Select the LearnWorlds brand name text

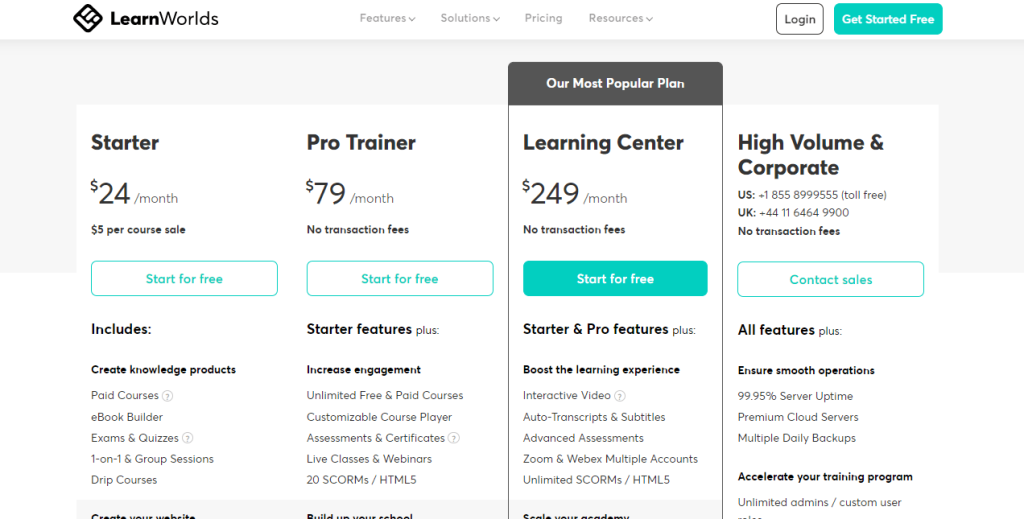click(x=164, y=19)
